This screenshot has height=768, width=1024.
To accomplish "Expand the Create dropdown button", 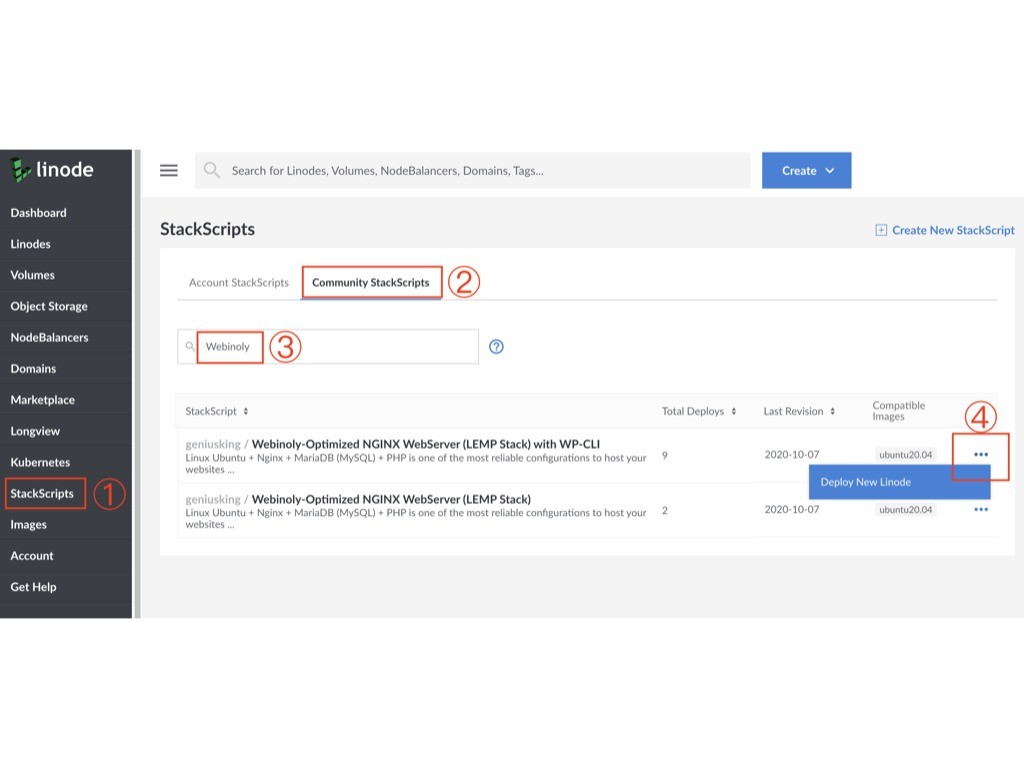I will click(807, 170).
